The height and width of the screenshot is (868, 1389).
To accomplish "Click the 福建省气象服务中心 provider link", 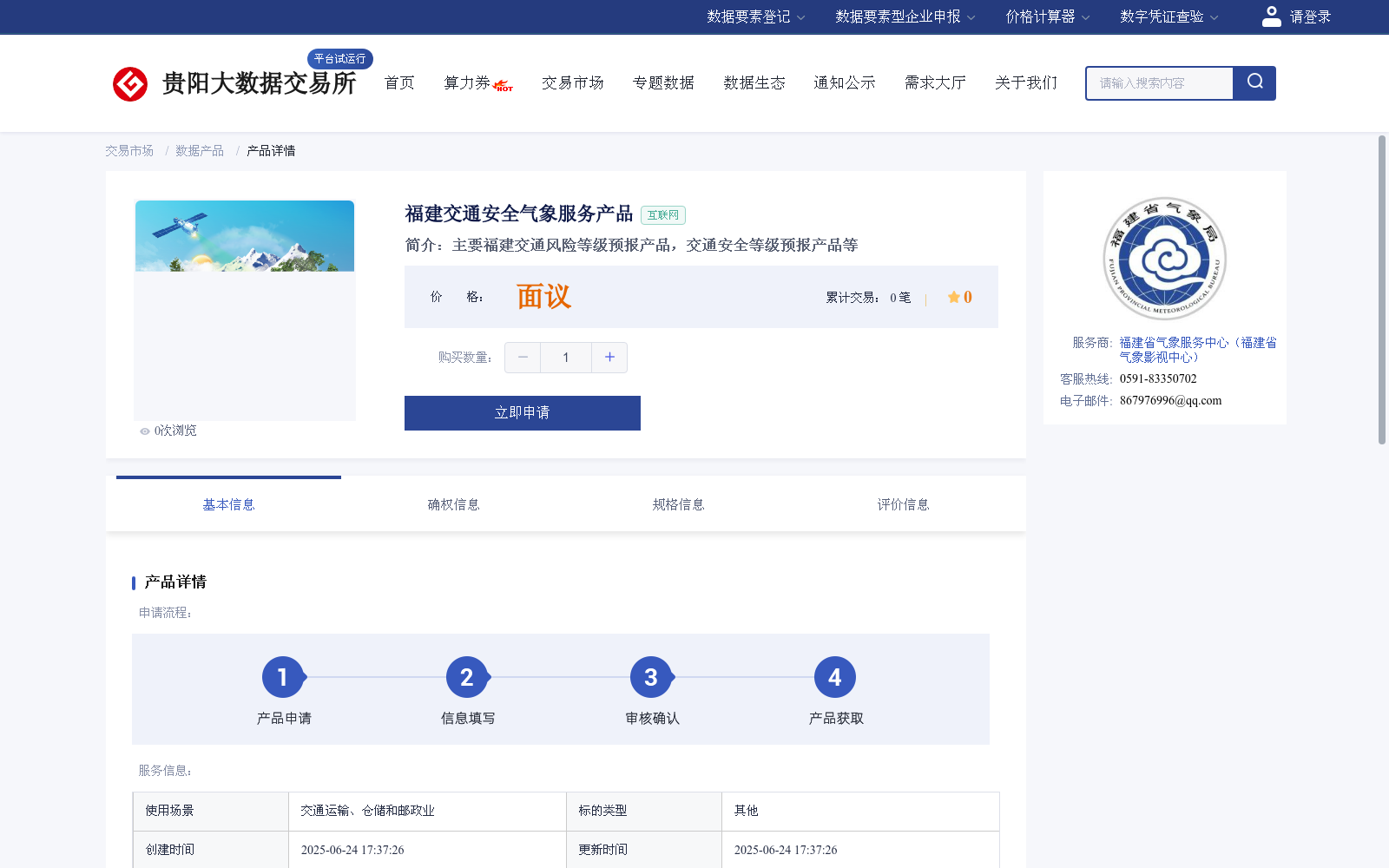I will [1198, 350].
